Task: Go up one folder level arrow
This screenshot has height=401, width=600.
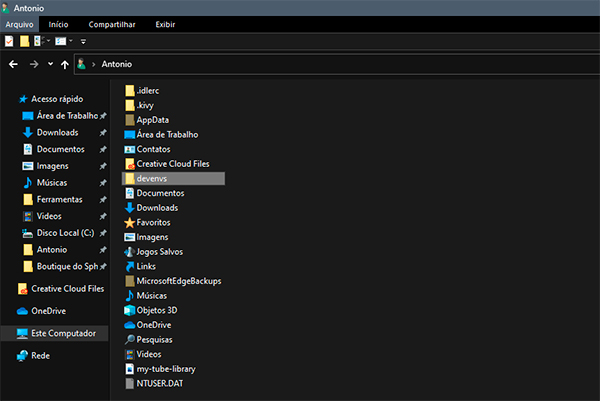Action: pyautogui.click(x=65, y=64)
